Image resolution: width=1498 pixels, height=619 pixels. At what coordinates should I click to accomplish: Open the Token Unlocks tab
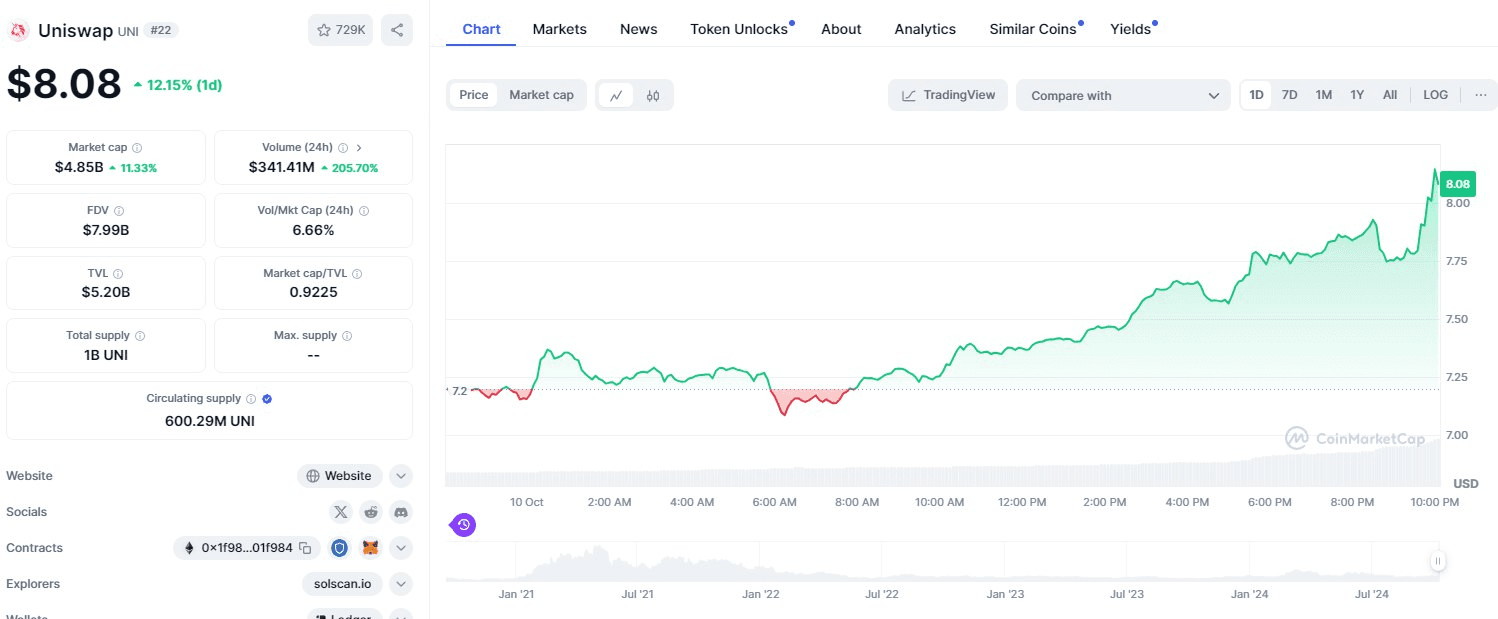[x=739, y=29]
